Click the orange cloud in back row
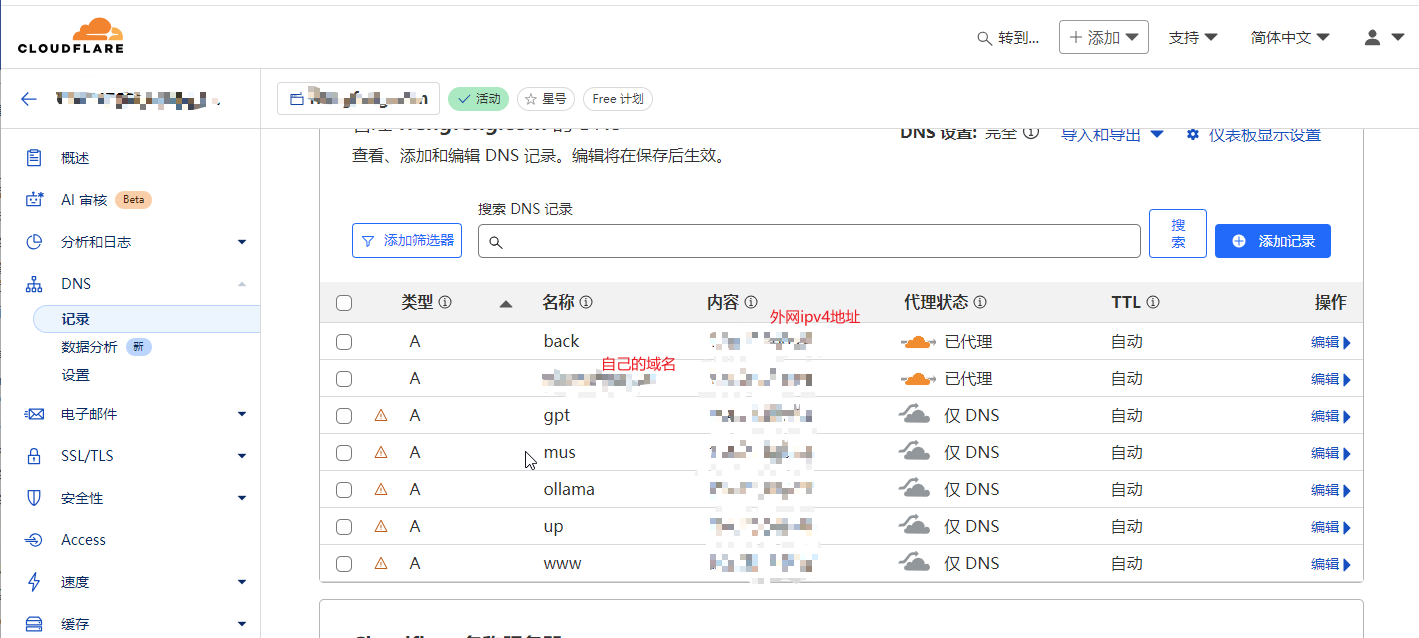1419x638 pixels. [917, 342]
